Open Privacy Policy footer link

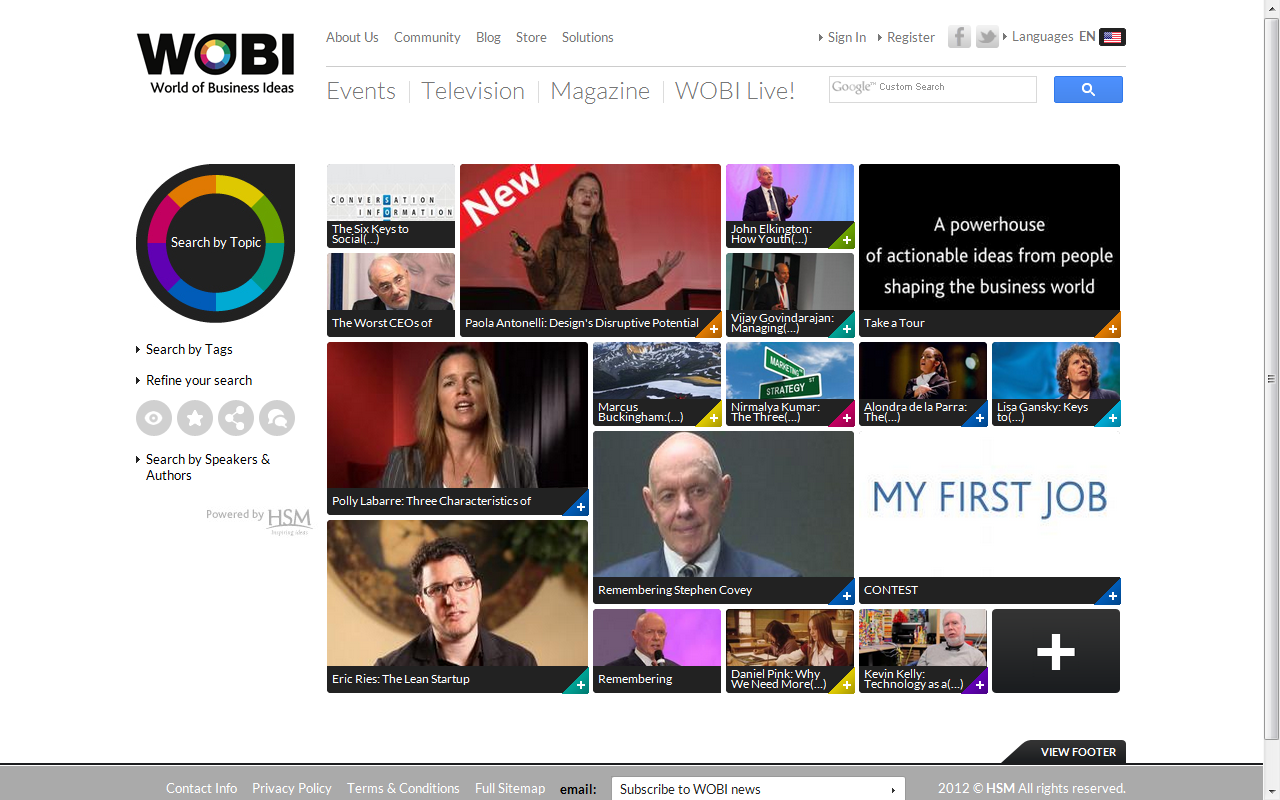tap(292, 788)
